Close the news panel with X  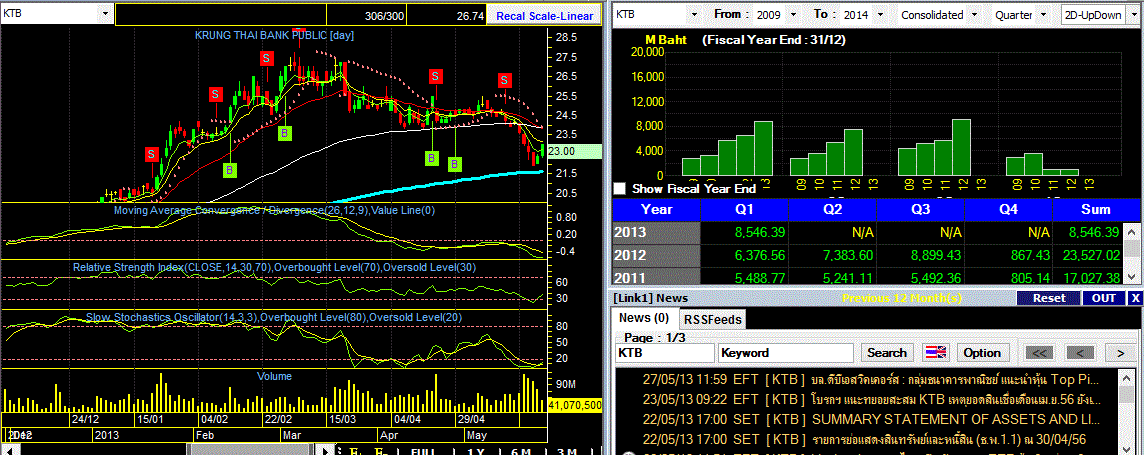pos(1135,298)
